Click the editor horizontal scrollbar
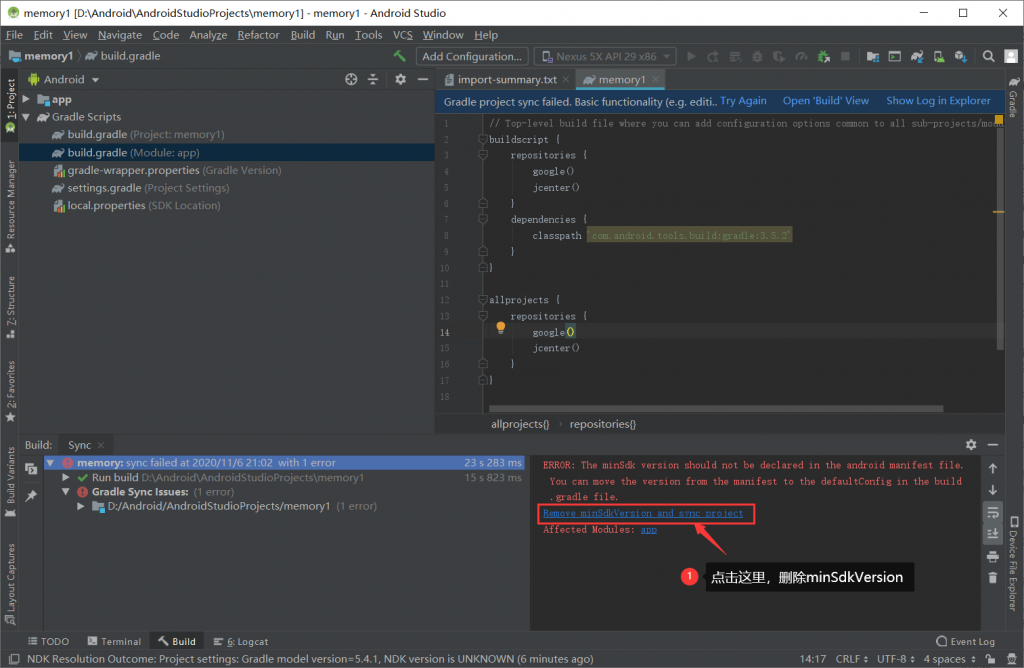 716,409
